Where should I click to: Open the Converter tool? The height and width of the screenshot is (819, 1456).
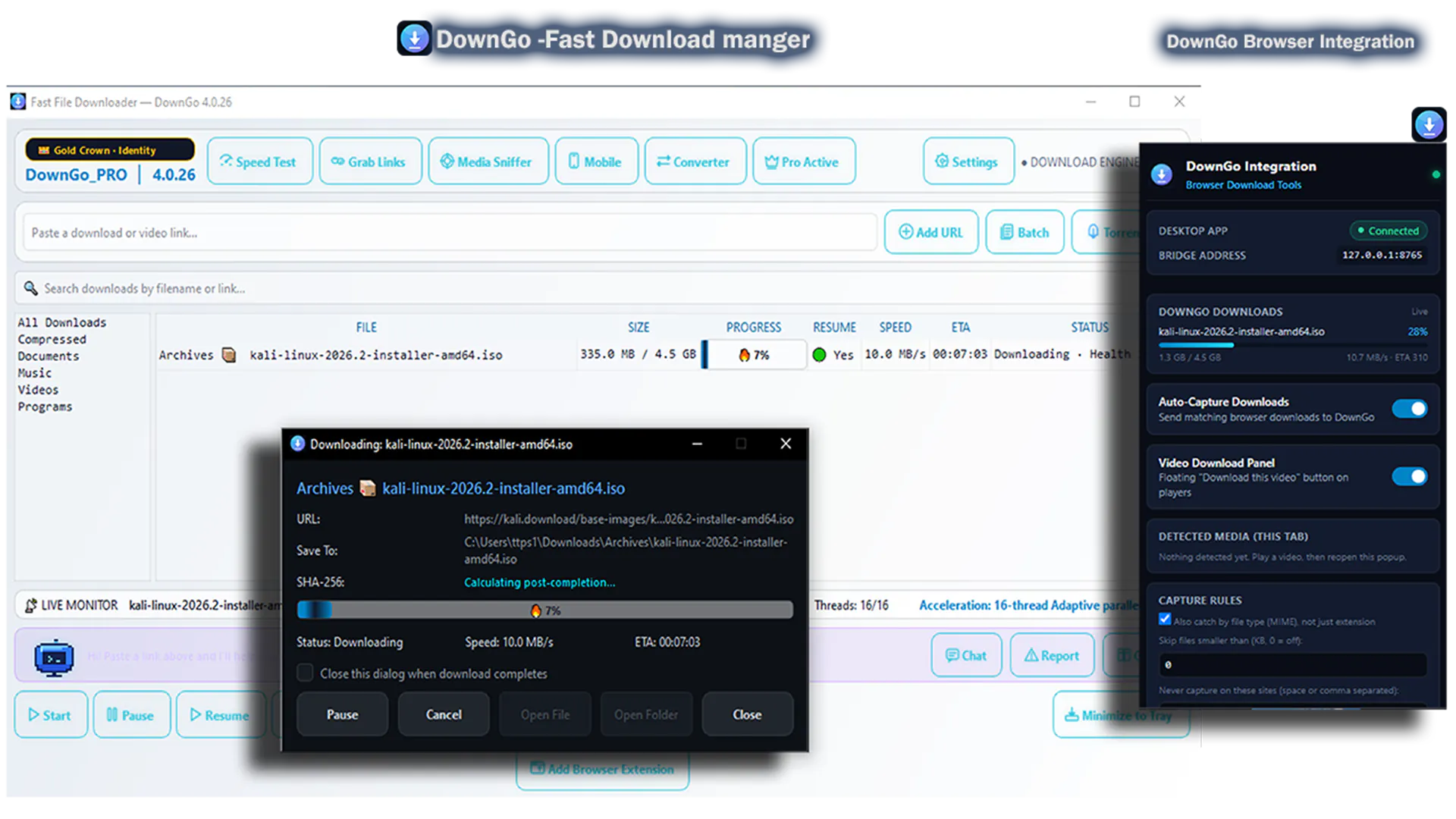tap(695, 162)
